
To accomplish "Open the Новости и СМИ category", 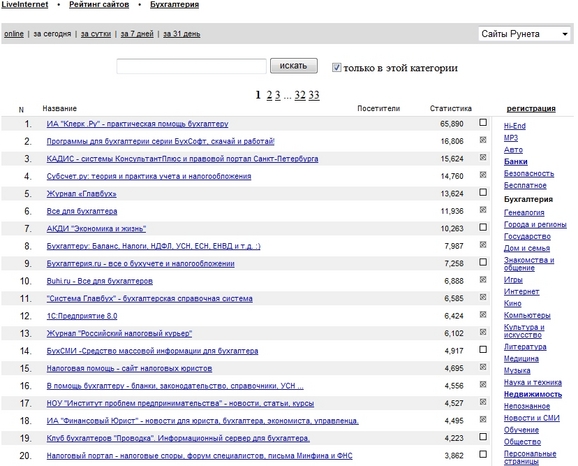I will 532,418.
